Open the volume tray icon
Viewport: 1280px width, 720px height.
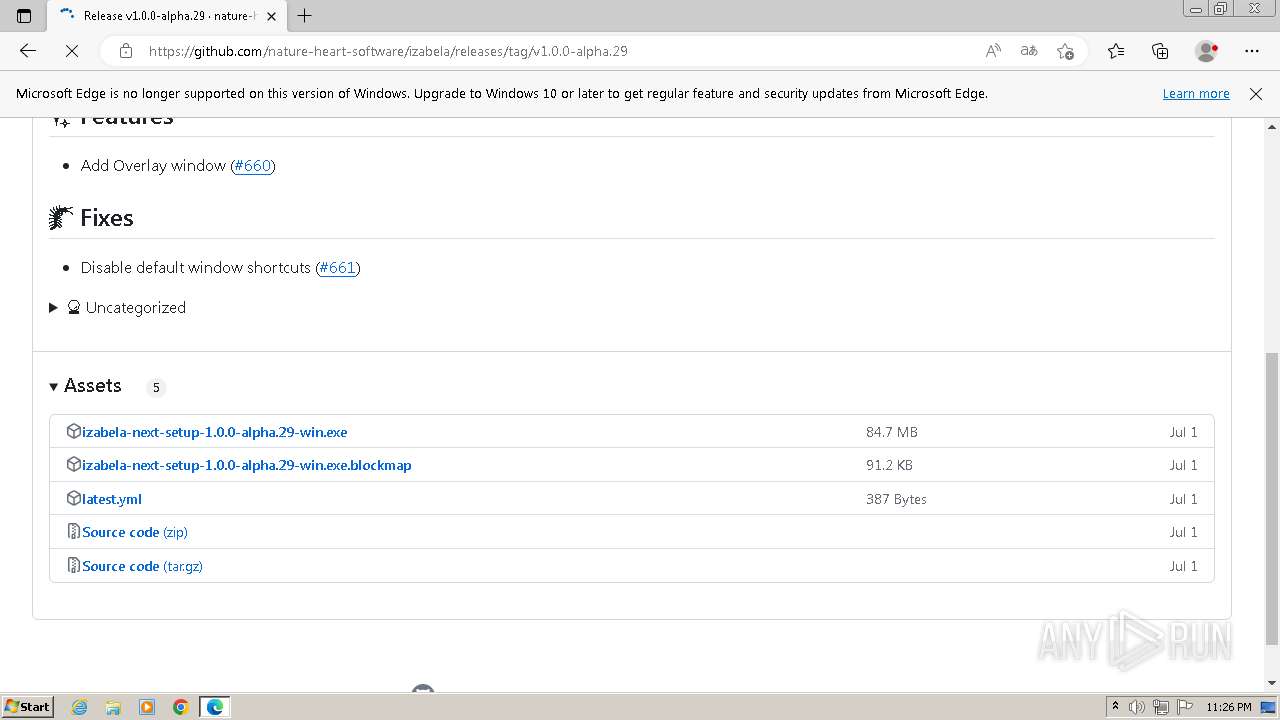point(1137,707)
